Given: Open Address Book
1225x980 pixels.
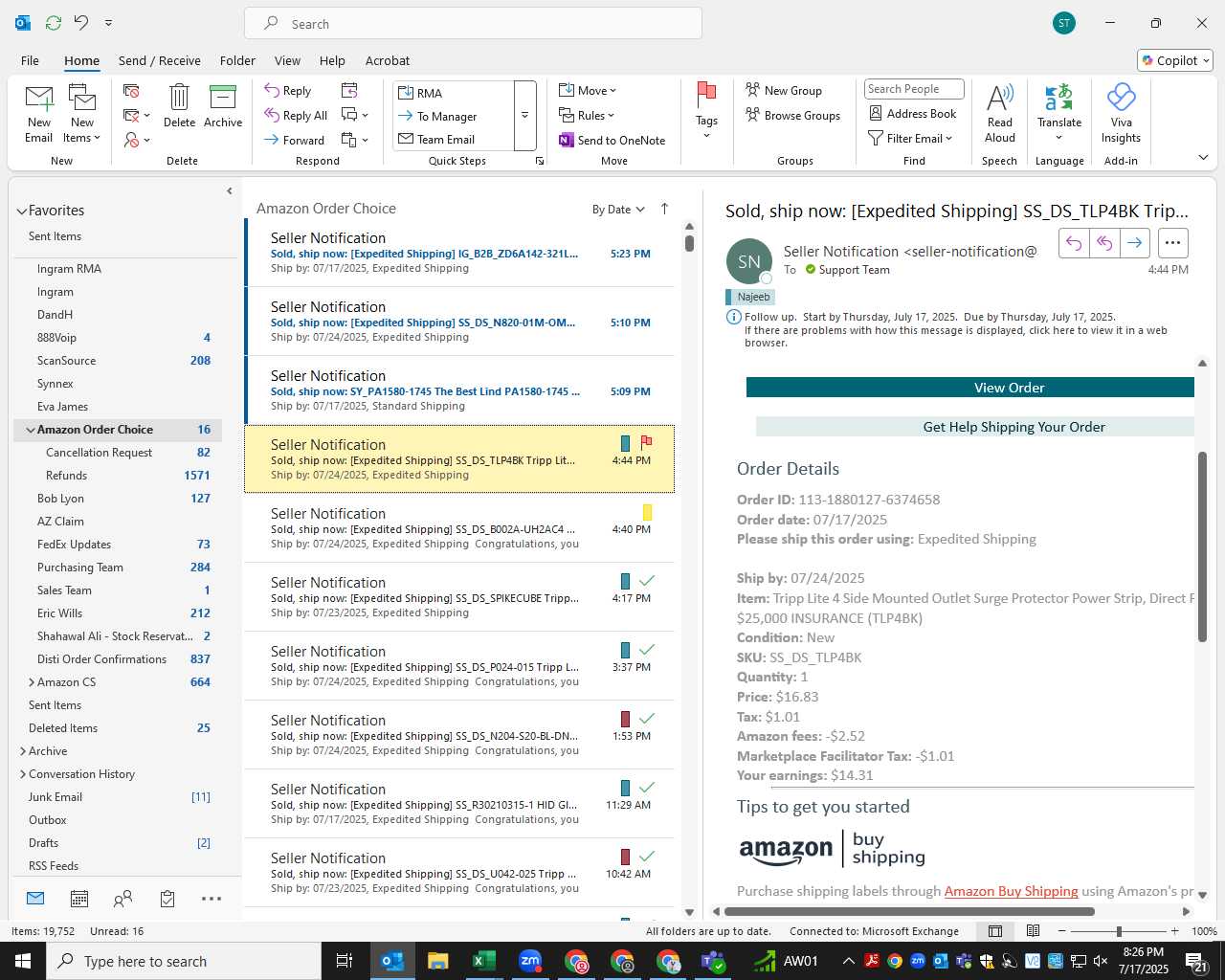Looking at the screenshot, I should click(x=913, y=113).
